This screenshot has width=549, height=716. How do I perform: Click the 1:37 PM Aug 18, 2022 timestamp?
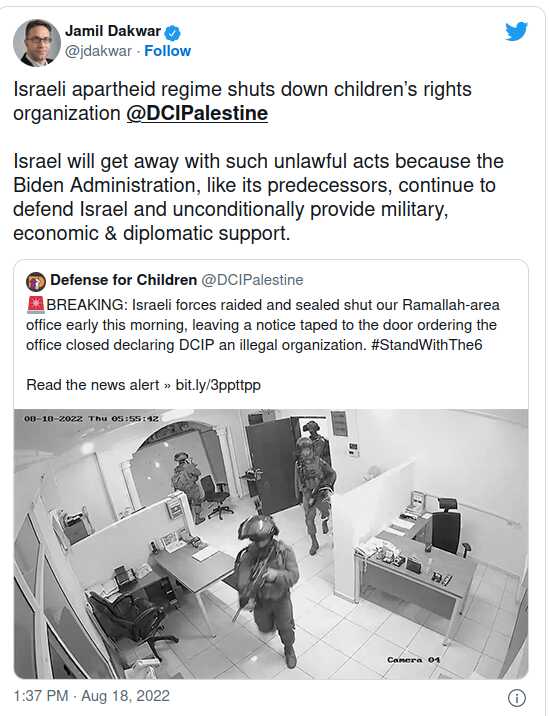click(x=91, y=696)
